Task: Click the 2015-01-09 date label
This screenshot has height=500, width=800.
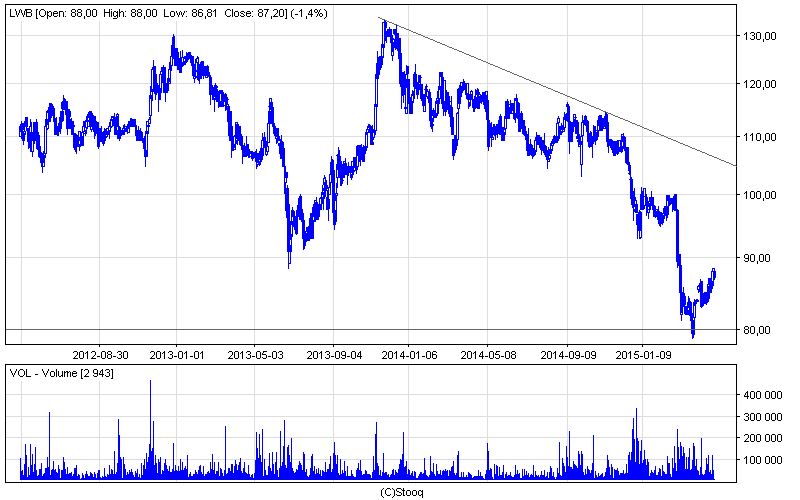Action: click(x=643, y=355)
